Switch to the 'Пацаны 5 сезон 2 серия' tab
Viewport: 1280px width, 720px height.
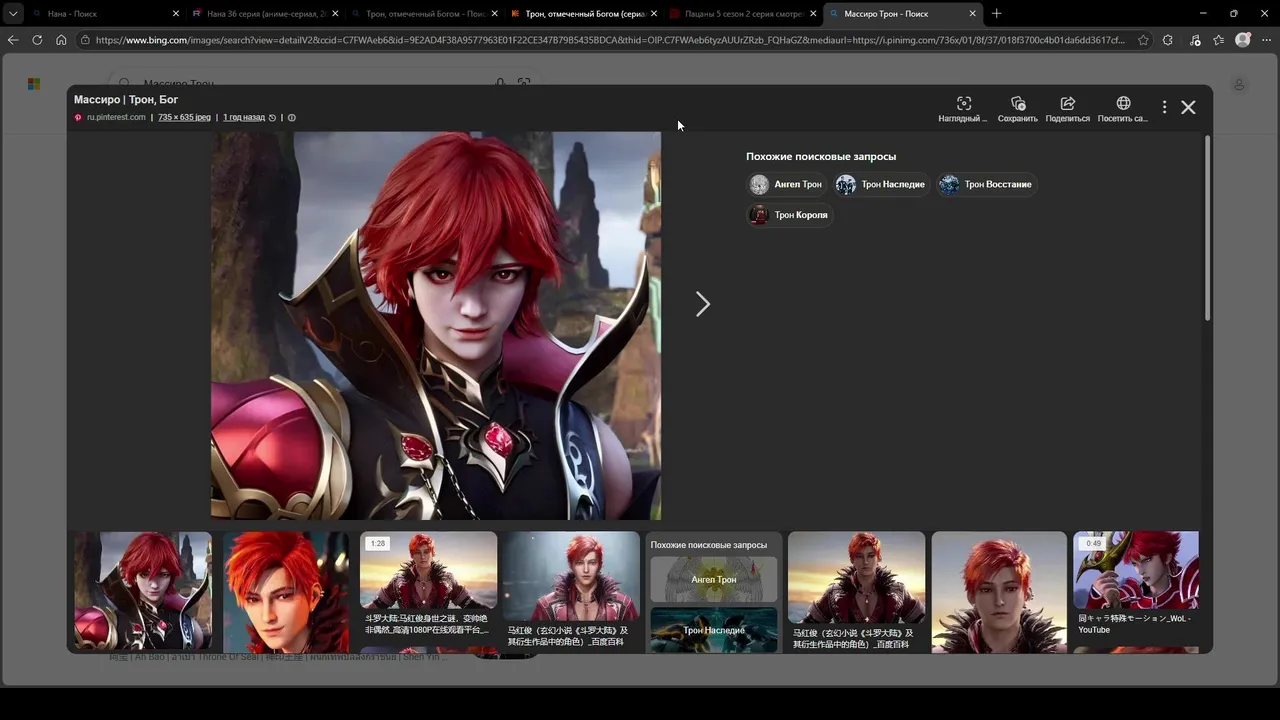[742, 14]
